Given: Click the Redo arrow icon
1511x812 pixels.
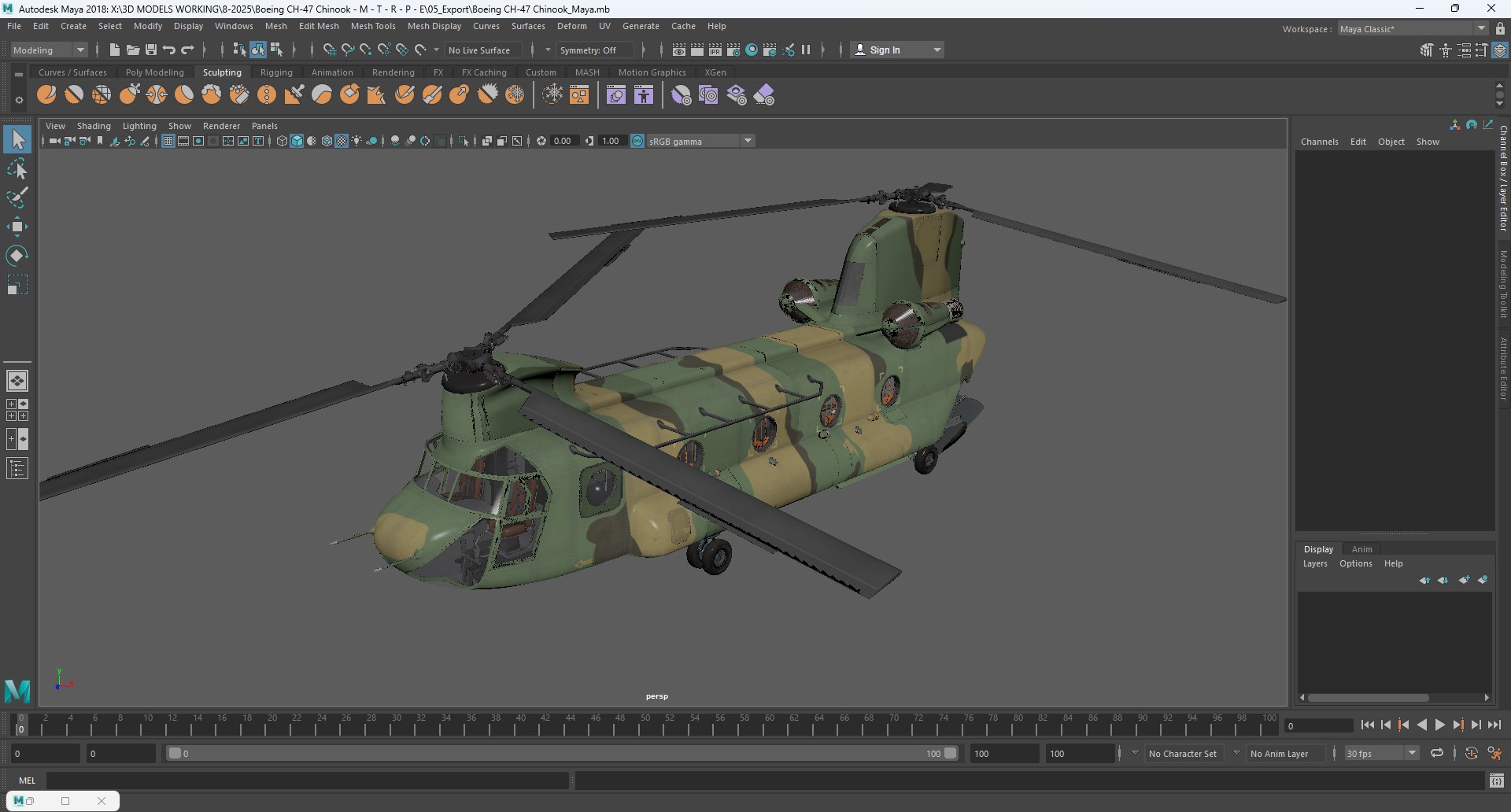Looking at the screenshot, I should (x=187, y=50).
